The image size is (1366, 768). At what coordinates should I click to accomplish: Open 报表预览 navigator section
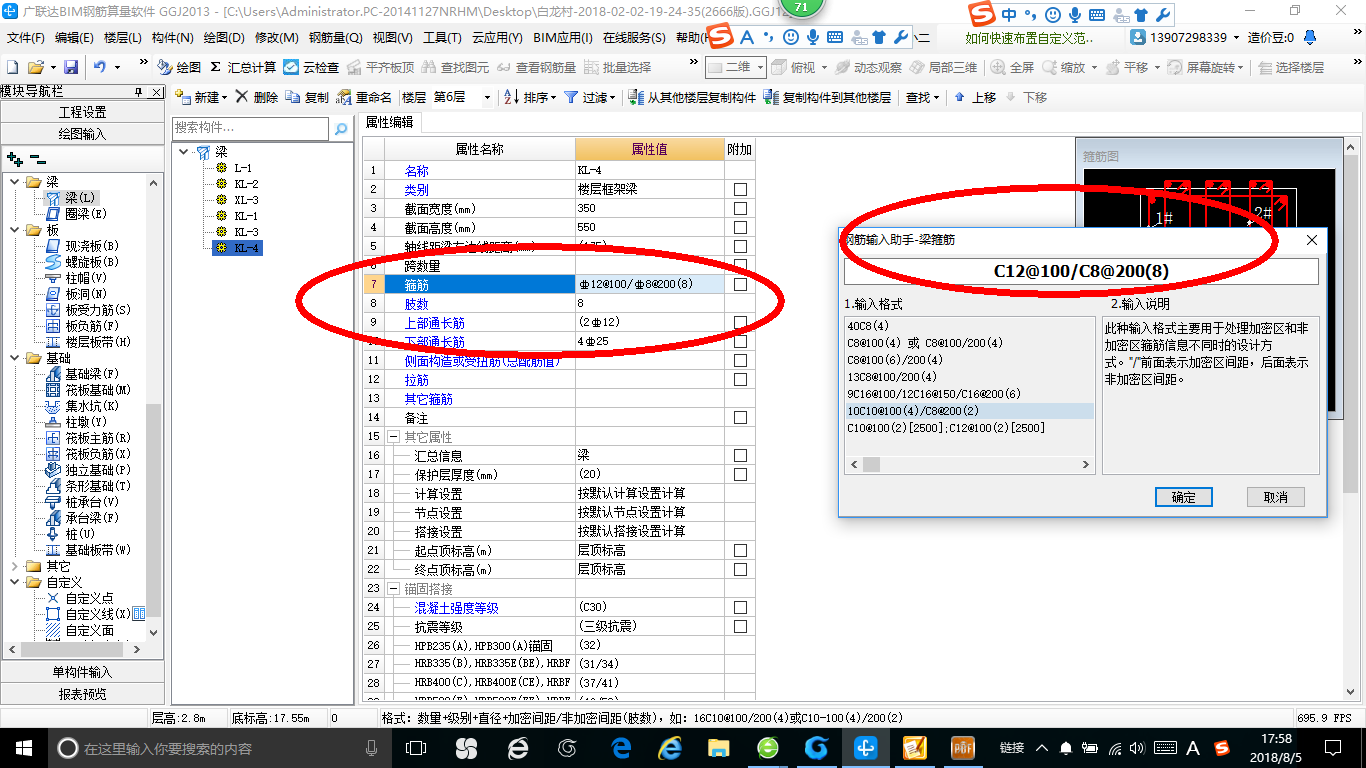[x=82, y=694]
